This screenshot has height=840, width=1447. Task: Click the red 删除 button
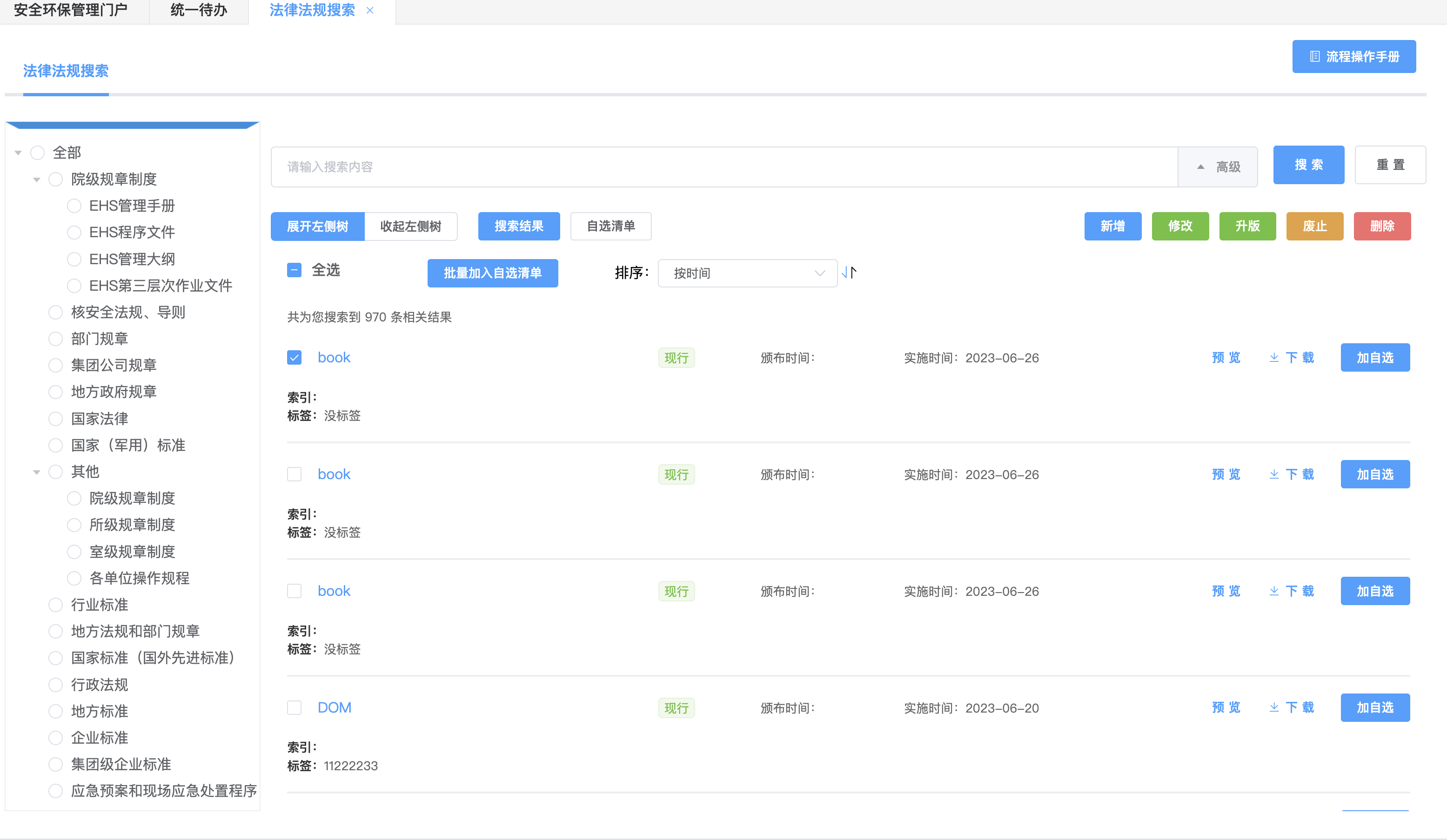pos(1382,226)
